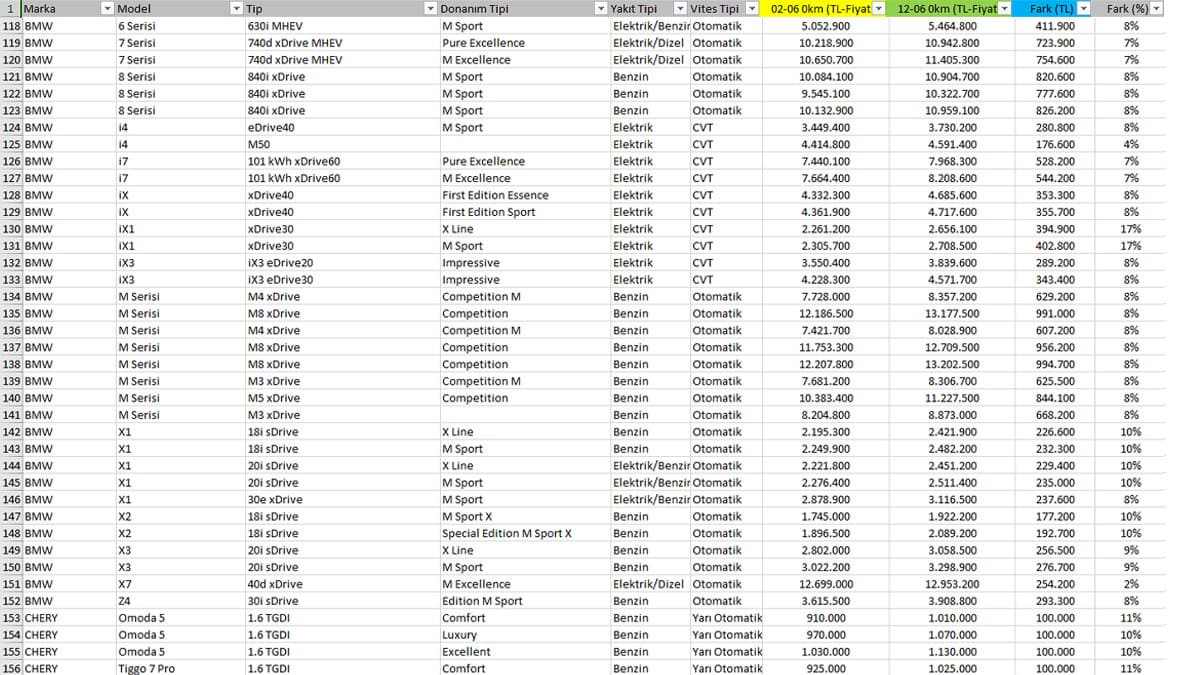Select the cell containing 630i MHEV
Image resolution: width=1200 pixels, height=675 pixels.
click(341, 26)
